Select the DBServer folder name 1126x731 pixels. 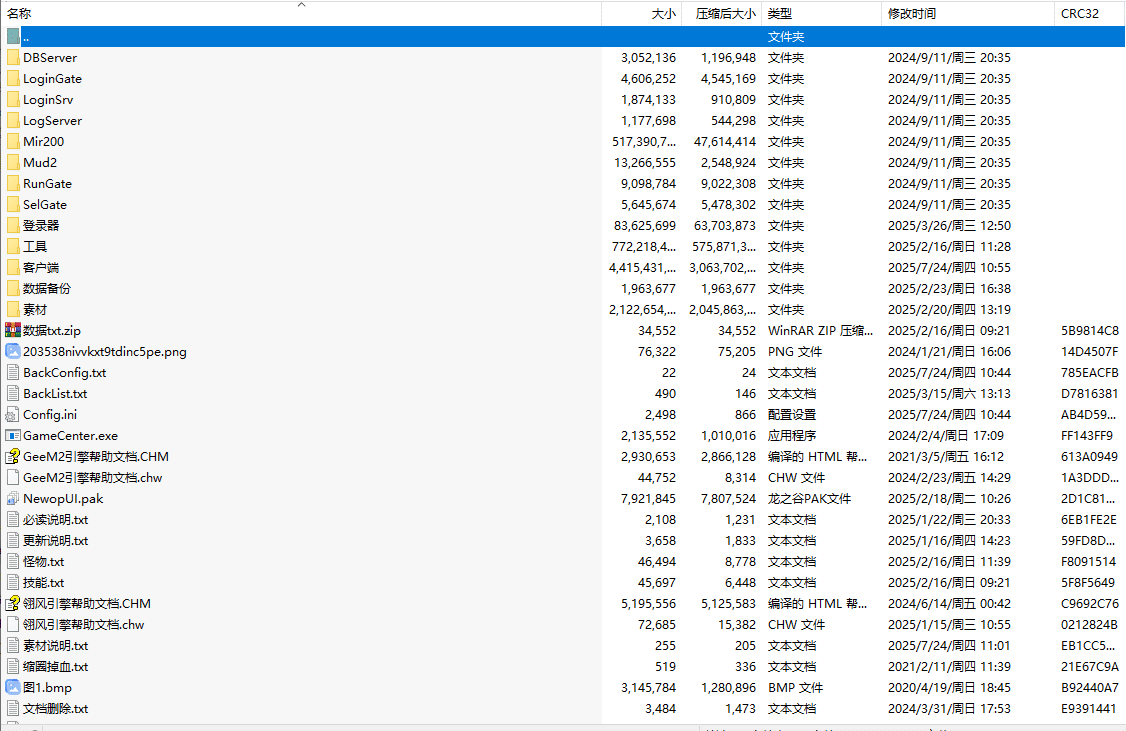50,57
